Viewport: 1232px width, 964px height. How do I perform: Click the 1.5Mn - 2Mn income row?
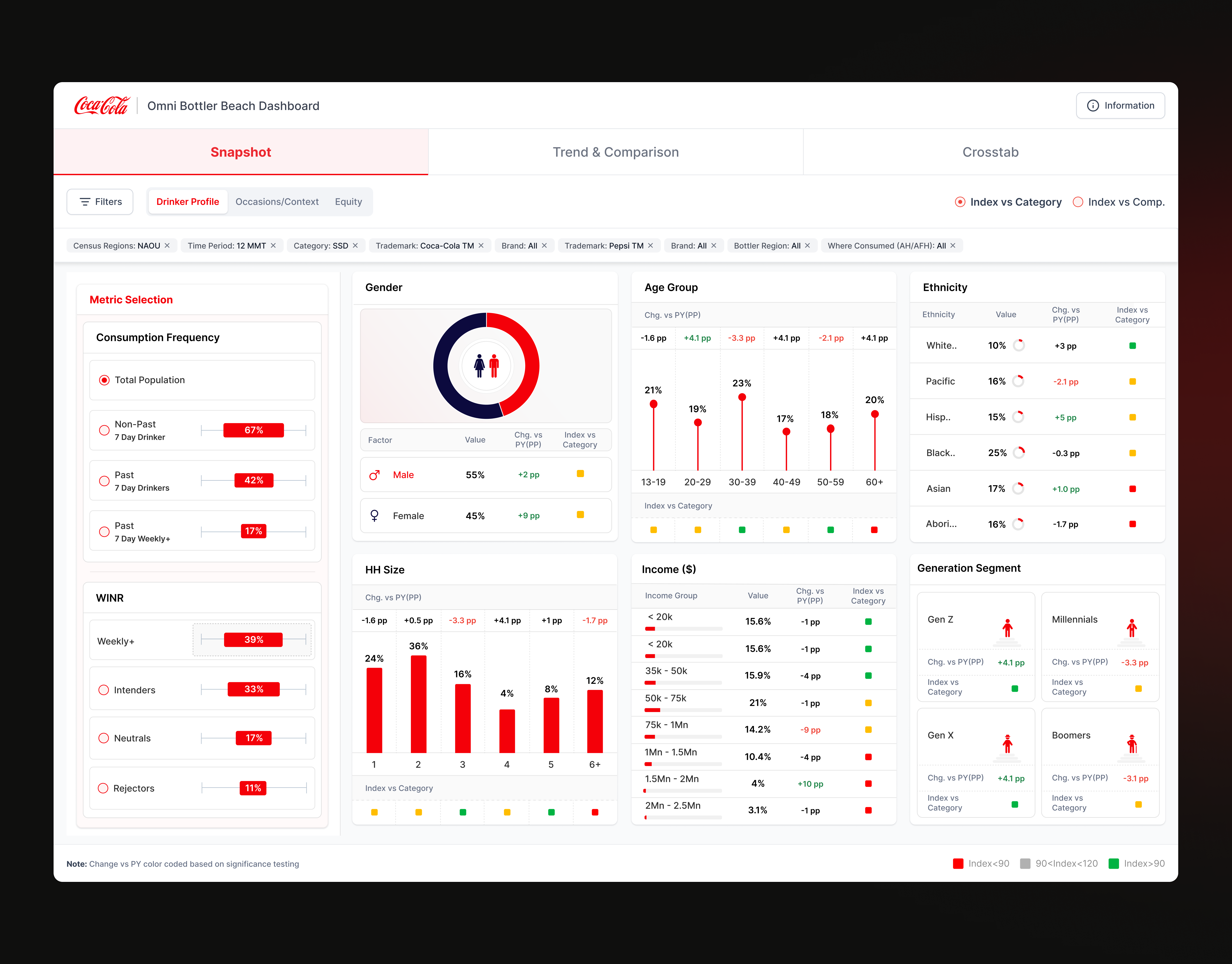(763, 783)
